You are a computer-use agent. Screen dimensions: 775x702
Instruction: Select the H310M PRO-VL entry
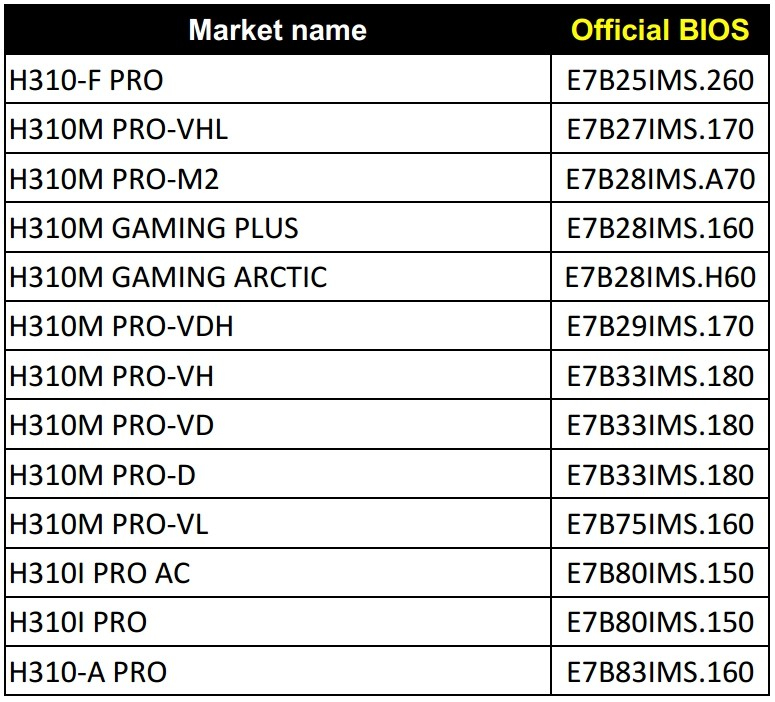tap(109, 524)
